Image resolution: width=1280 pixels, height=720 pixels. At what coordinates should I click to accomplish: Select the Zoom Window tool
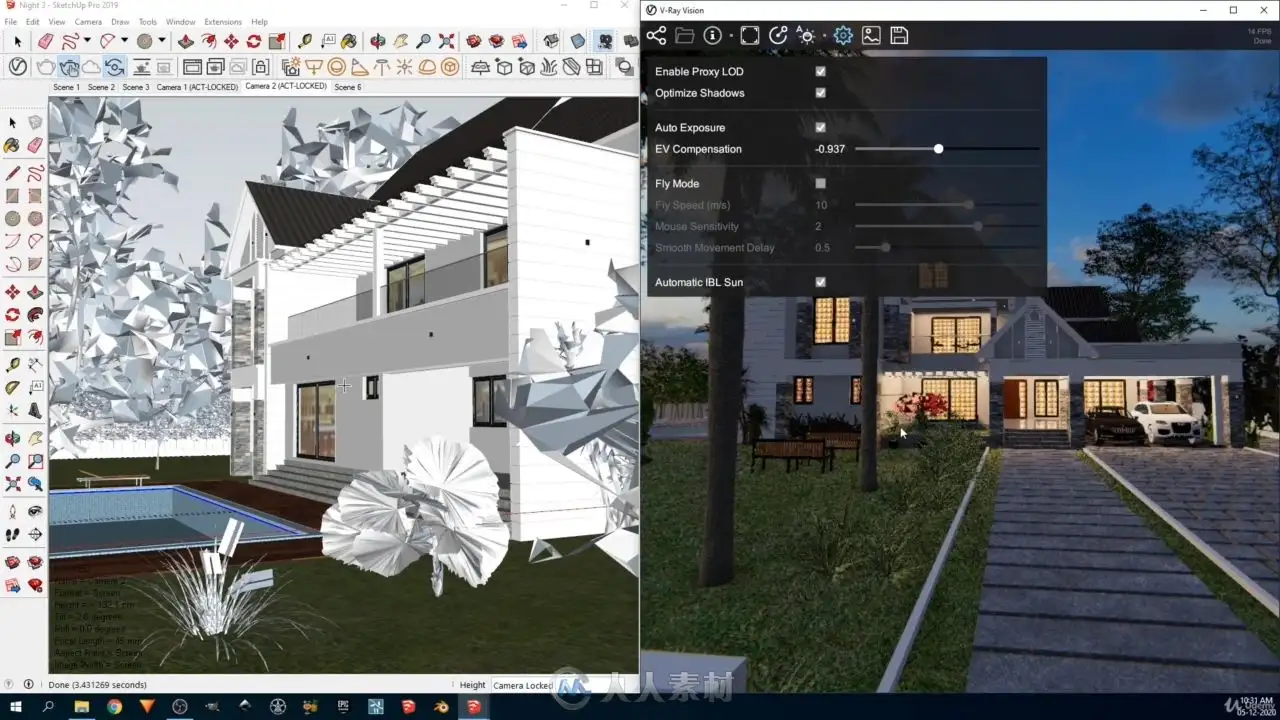tap(35, 461)
